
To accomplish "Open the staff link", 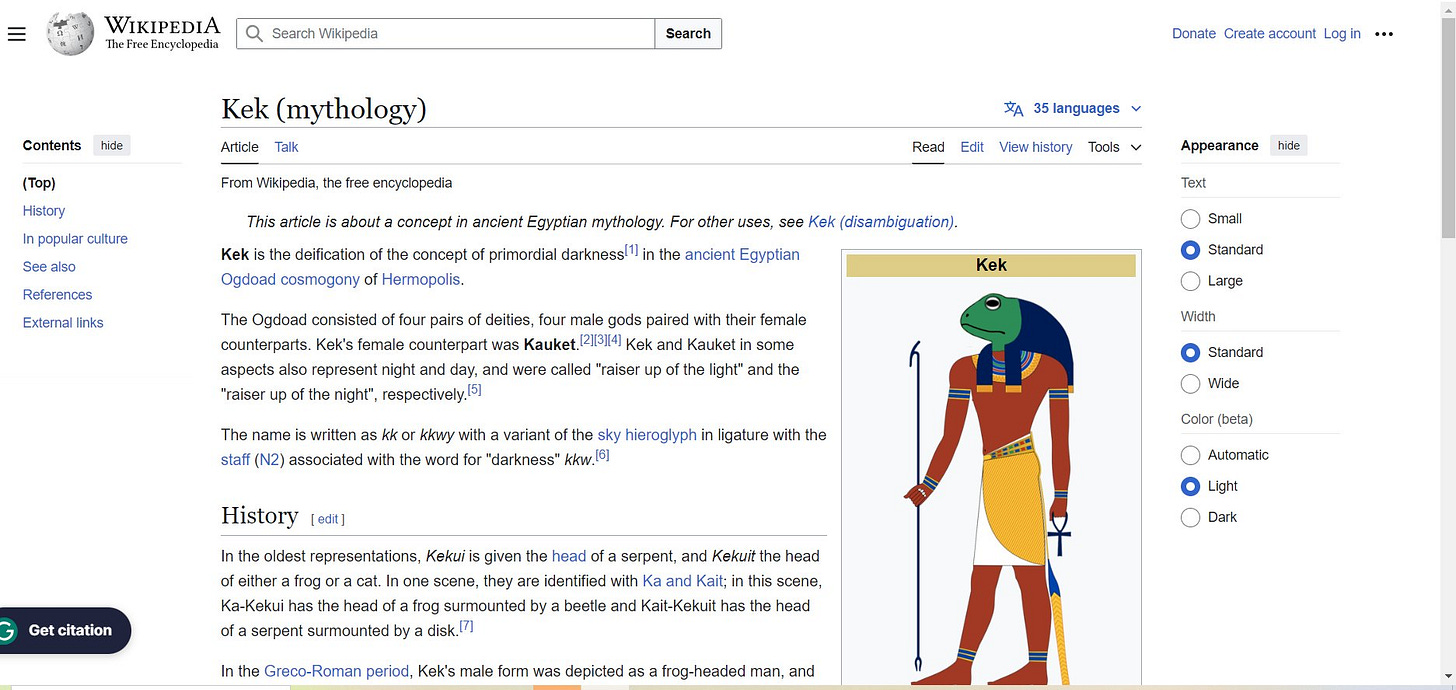I will [235, 460].
